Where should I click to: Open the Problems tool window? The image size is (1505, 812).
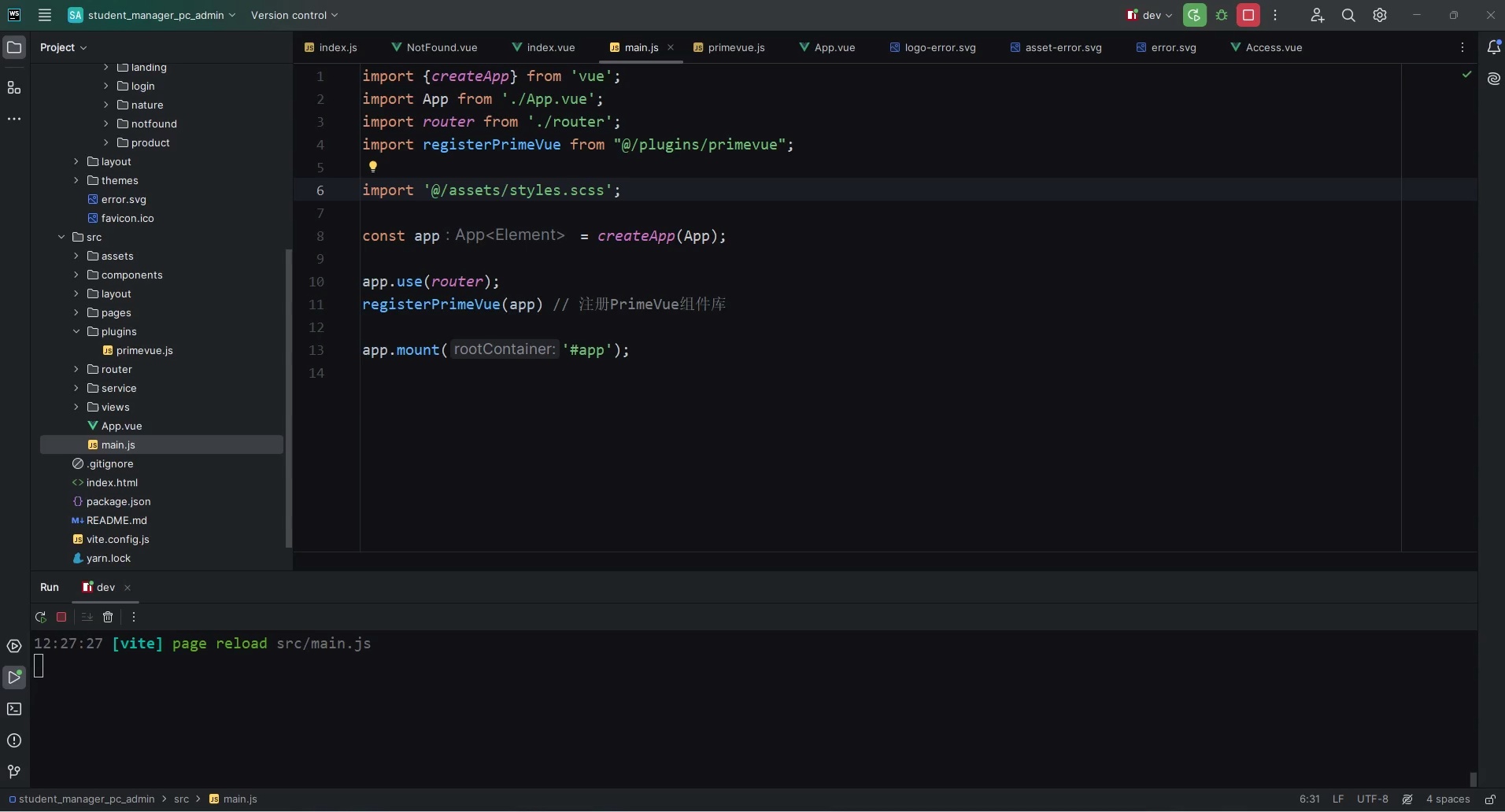pyautogui.click(x=14, y=740)
